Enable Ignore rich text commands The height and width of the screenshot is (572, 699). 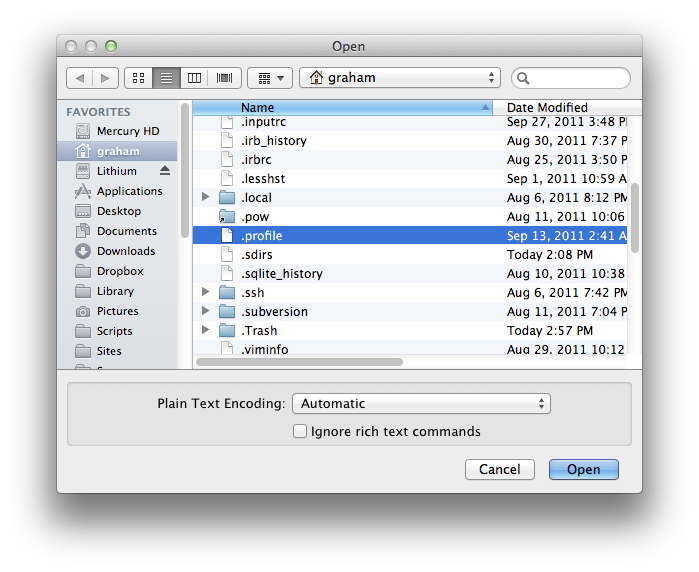point(300,432)
